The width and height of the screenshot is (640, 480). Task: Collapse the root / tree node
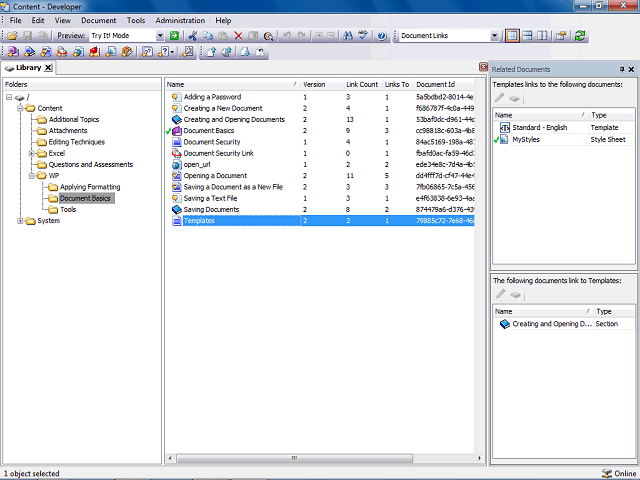coord(9,97)
